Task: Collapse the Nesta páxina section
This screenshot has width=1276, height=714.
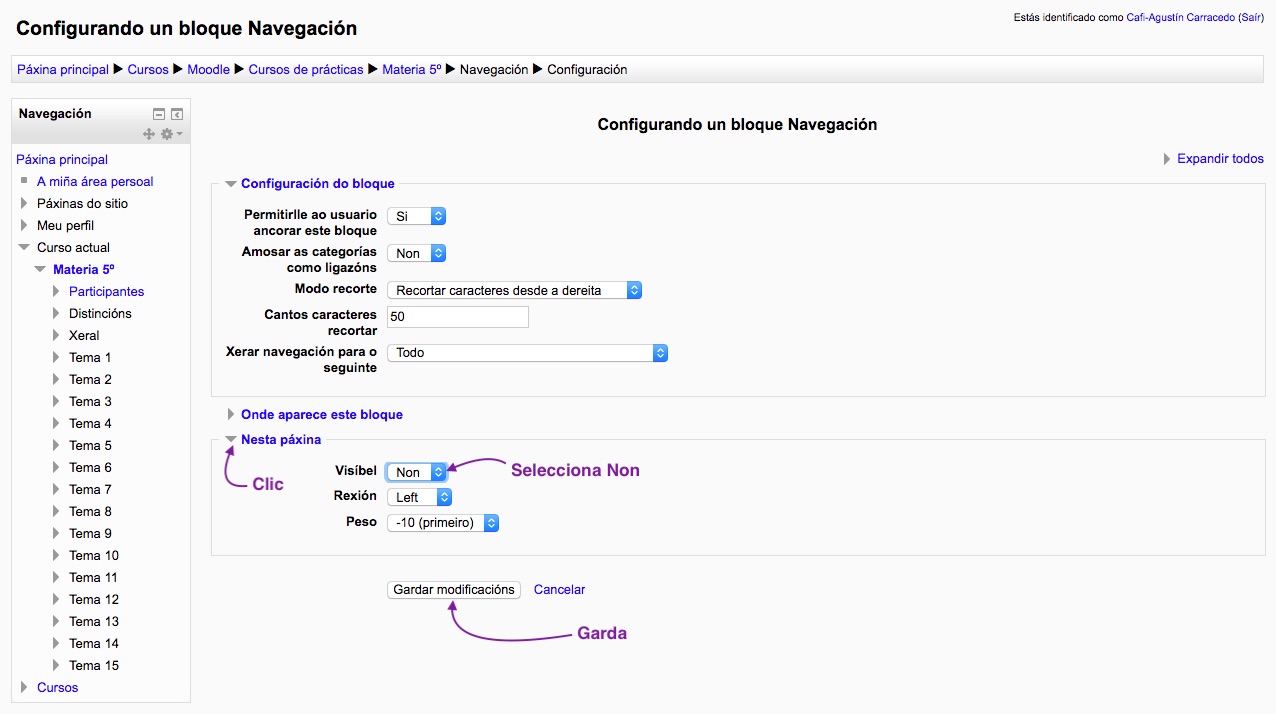Action: tap(280, 439)
